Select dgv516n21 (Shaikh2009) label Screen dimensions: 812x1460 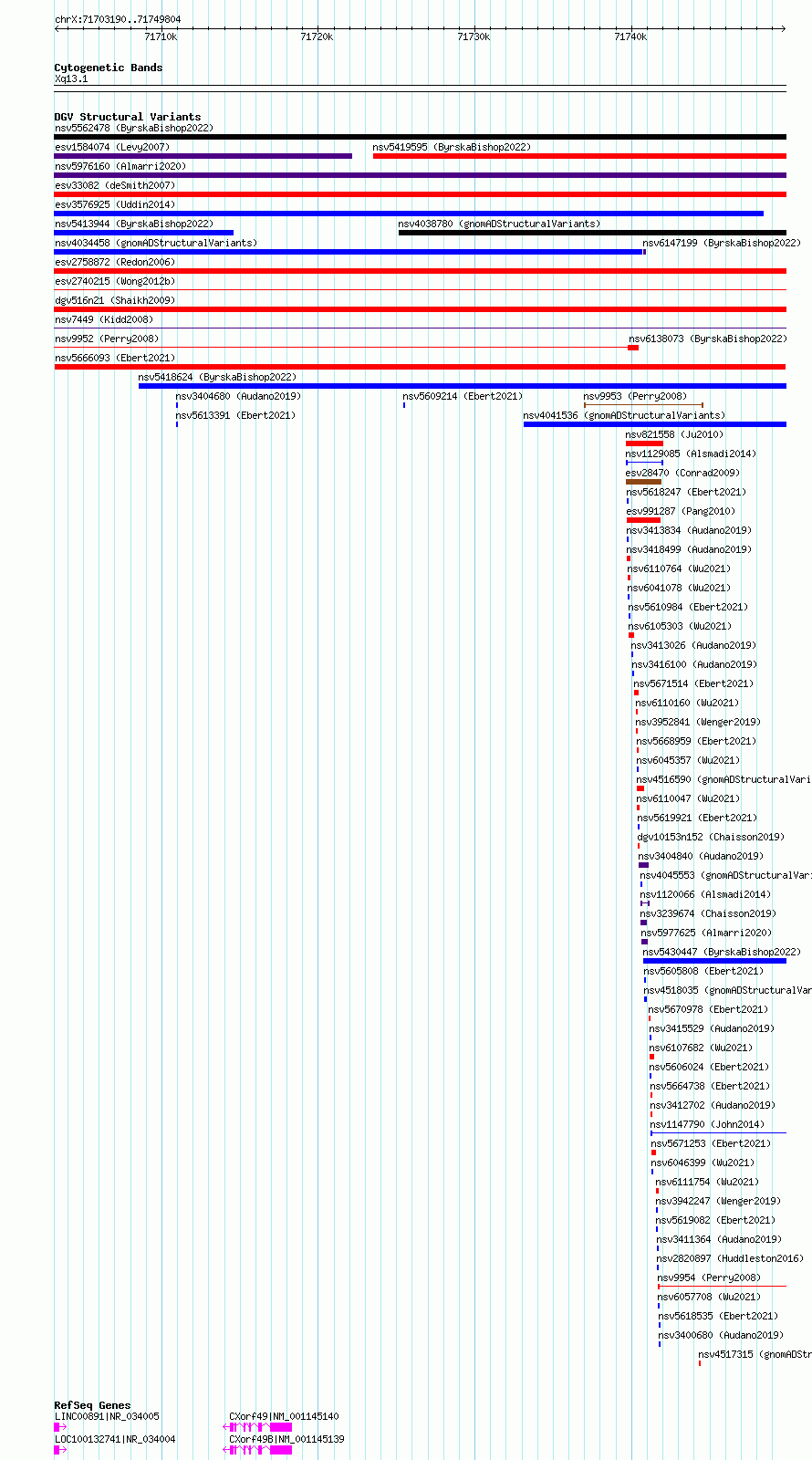[x=115, y=300]
